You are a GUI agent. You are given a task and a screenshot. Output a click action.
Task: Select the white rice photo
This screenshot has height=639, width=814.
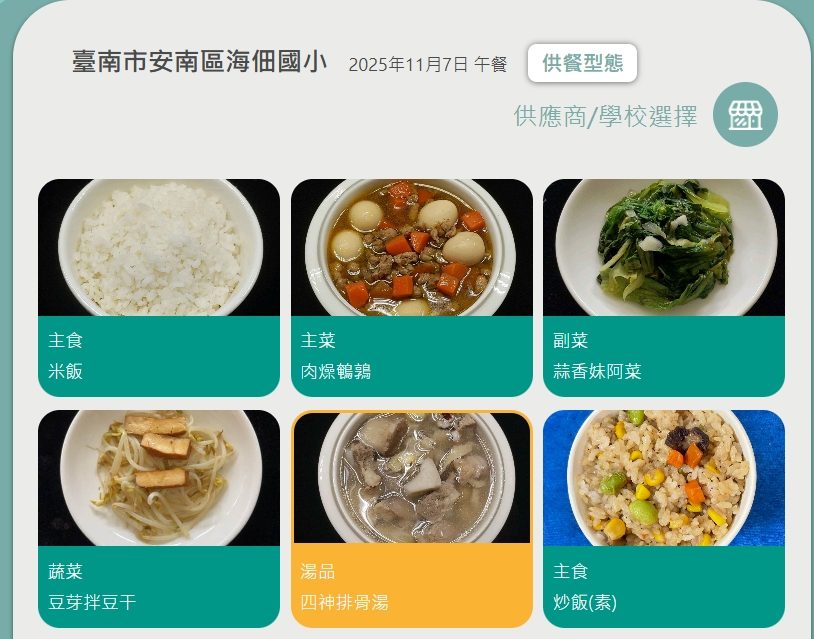pyautogui.click(x=159, y=248)
